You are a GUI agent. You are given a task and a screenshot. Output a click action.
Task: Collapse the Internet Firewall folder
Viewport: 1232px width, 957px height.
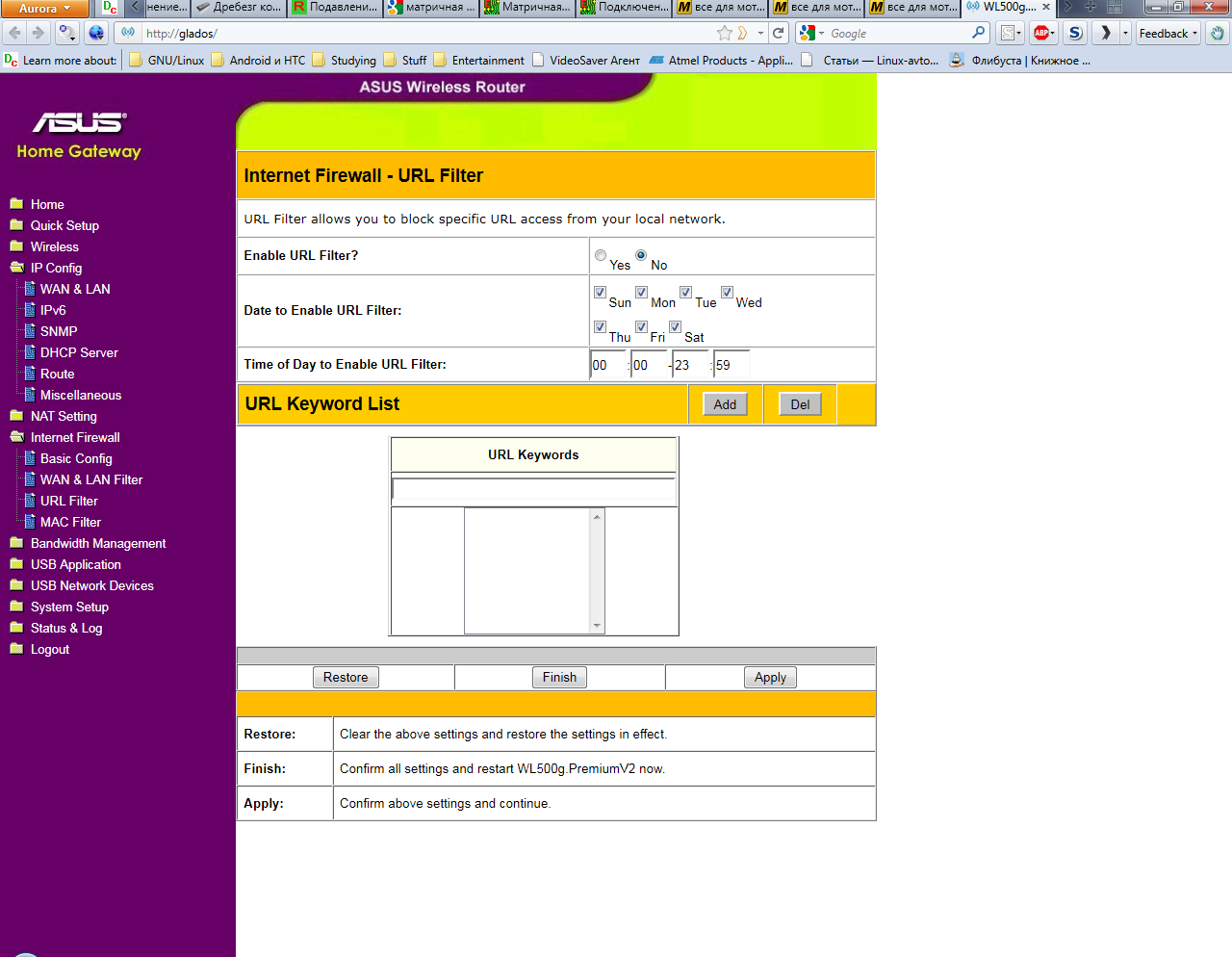click(75, 437)
